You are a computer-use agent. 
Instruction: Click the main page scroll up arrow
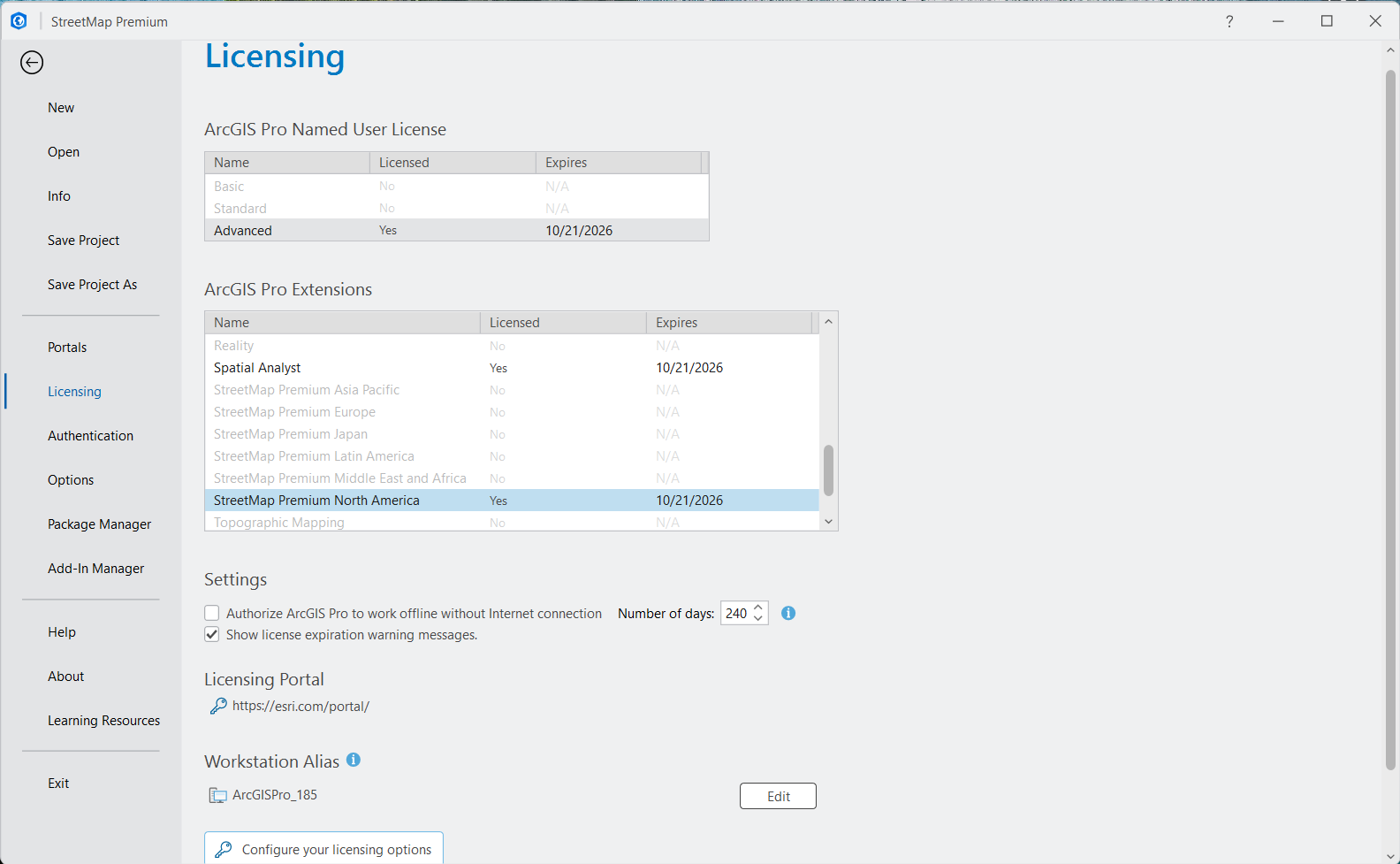point(1390,50)
